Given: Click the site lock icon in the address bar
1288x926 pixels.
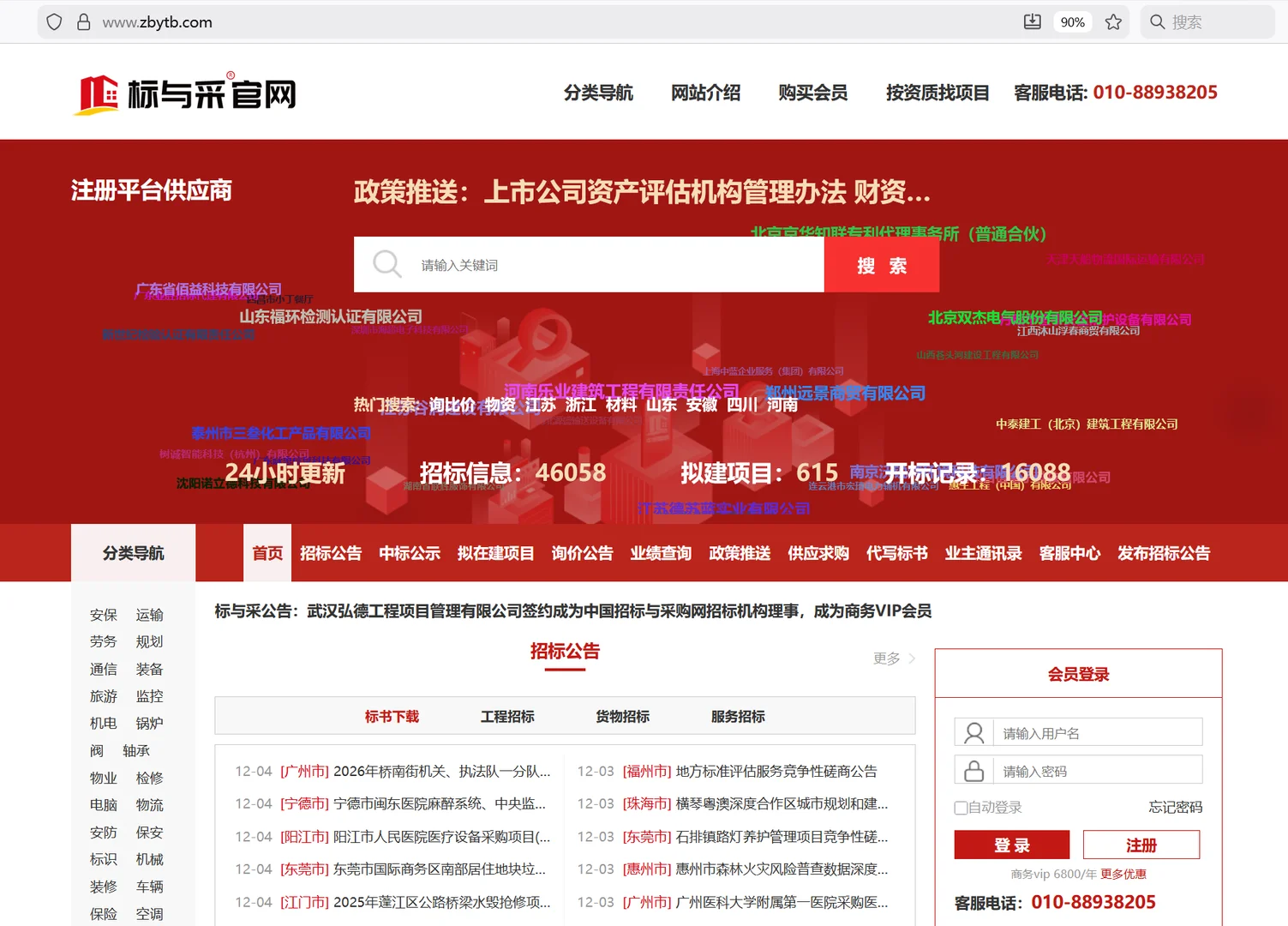Looking at the screenshot, I should pos(83,21).
